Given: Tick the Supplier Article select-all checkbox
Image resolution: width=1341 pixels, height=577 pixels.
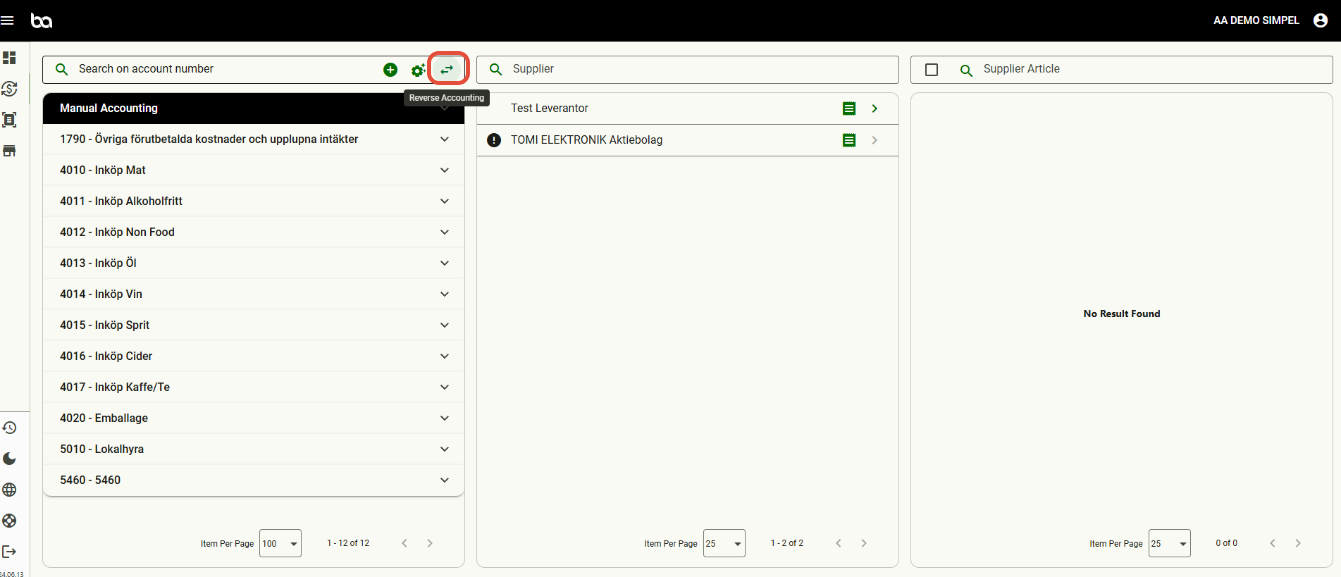Looking at the screenshot, I should coord(931,70).
